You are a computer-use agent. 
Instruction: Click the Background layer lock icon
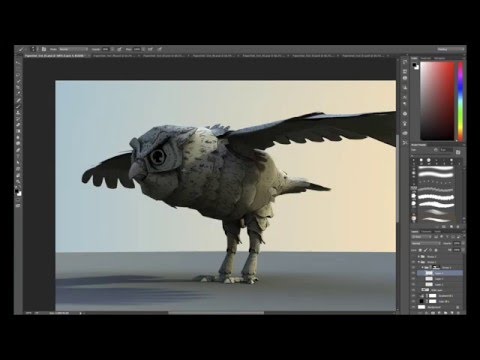[458, 307]
